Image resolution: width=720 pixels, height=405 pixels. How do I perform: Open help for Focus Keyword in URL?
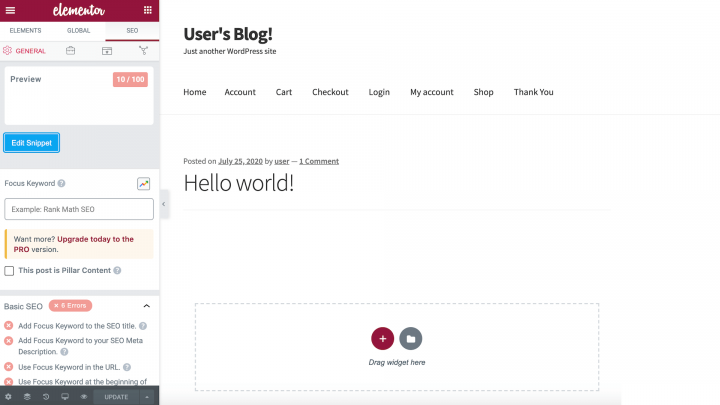(127, 367)
